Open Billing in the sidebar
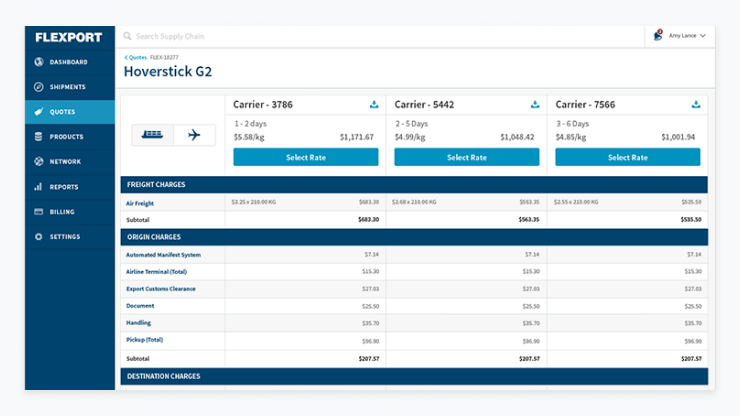The image size is (740, 416). point(70,212)
